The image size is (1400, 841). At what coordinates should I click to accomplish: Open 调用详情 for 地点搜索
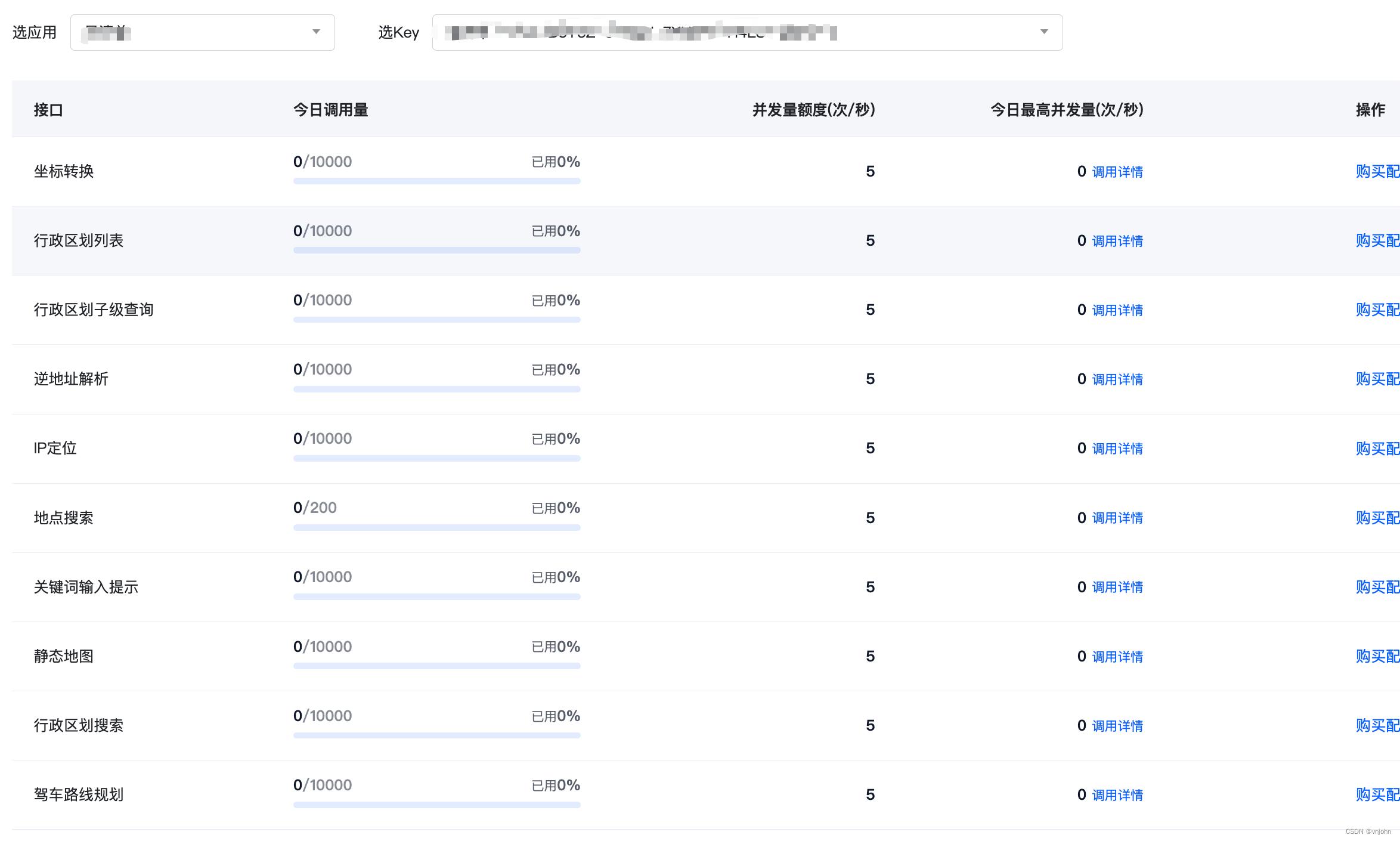click(x=1117, y=518)
